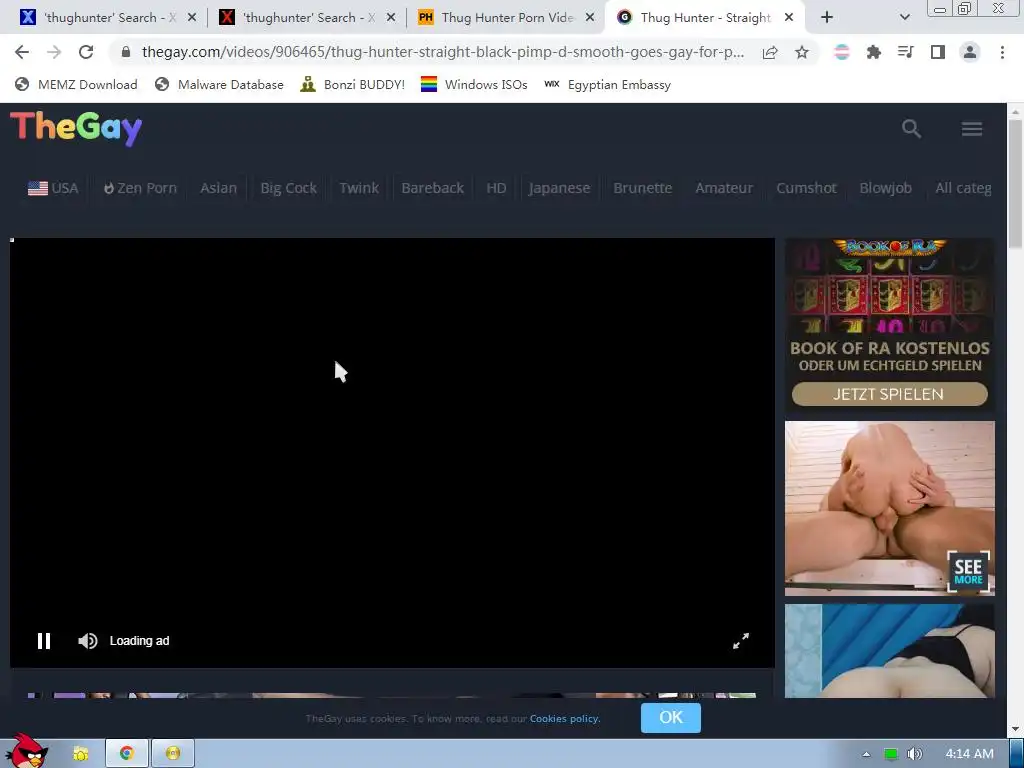Click the green tray network icon
Screen dimensions: 1024x768
[x=891, y=754]
